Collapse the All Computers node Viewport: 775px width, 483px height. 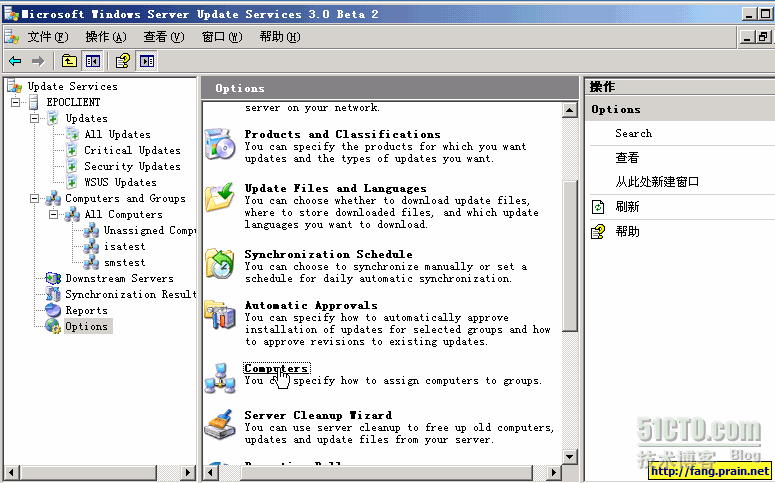(53, 215)
